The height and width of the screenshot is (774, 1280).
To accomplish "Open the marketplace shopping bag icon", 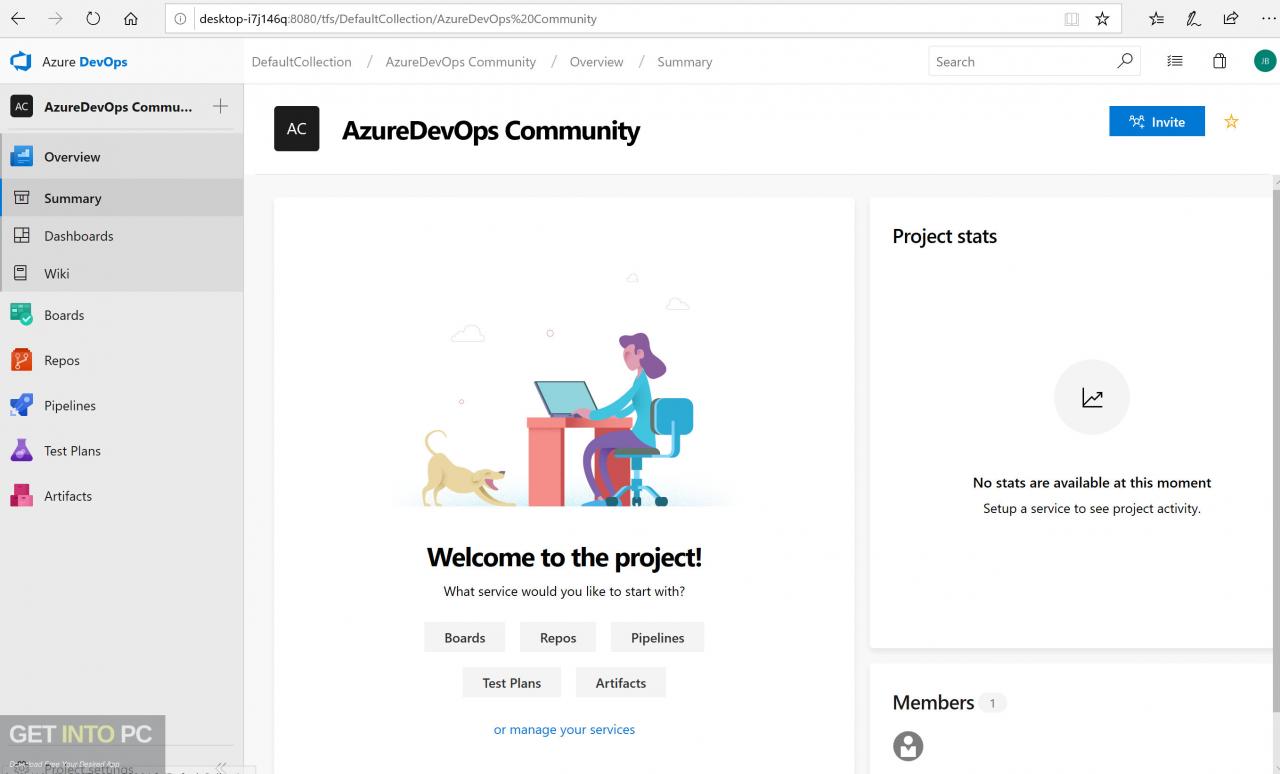I will [x=1220, y=61].
